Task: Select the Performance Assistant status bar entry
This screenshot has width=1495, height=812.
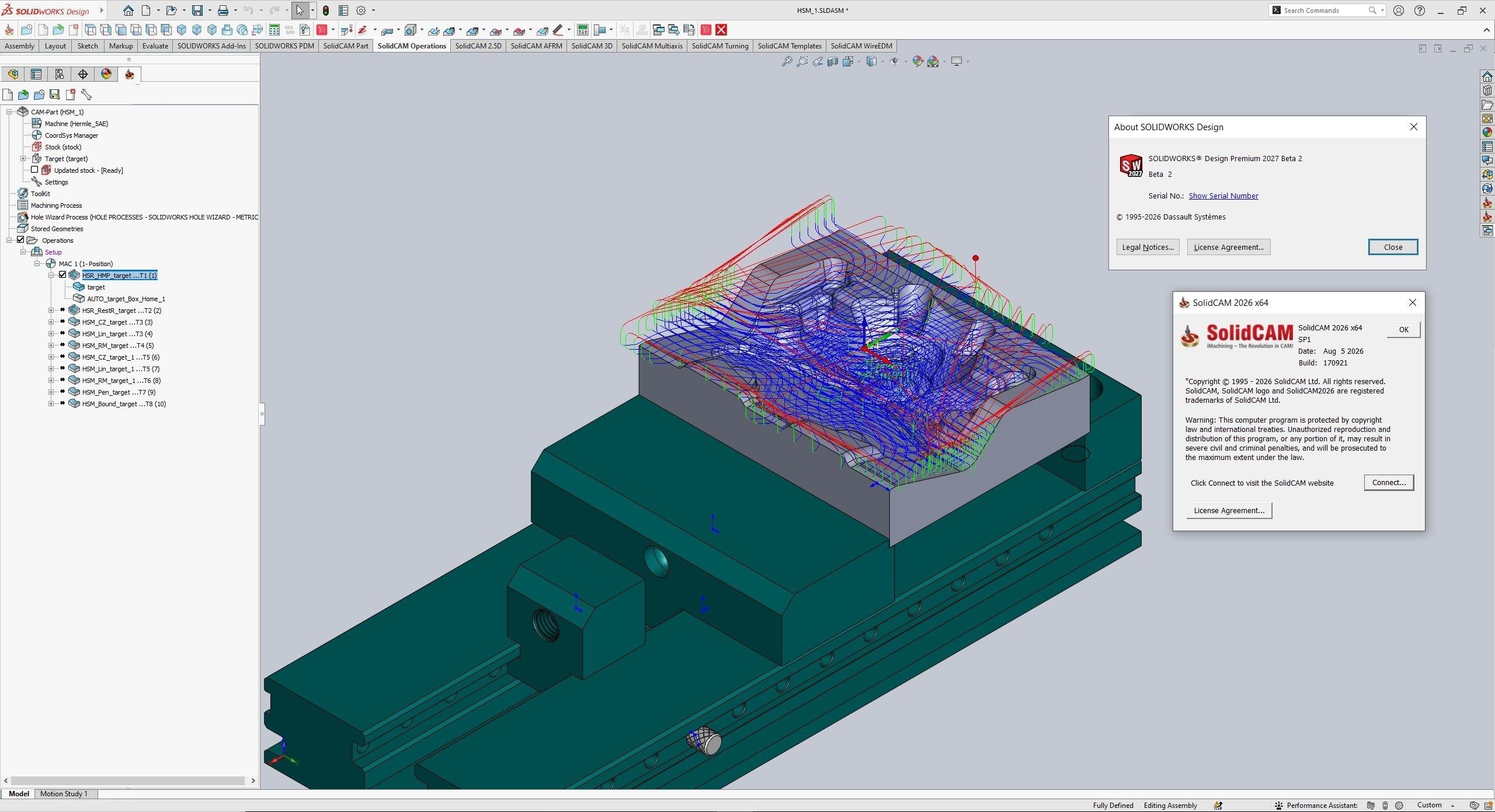Action: click(x=1316, y=806)
